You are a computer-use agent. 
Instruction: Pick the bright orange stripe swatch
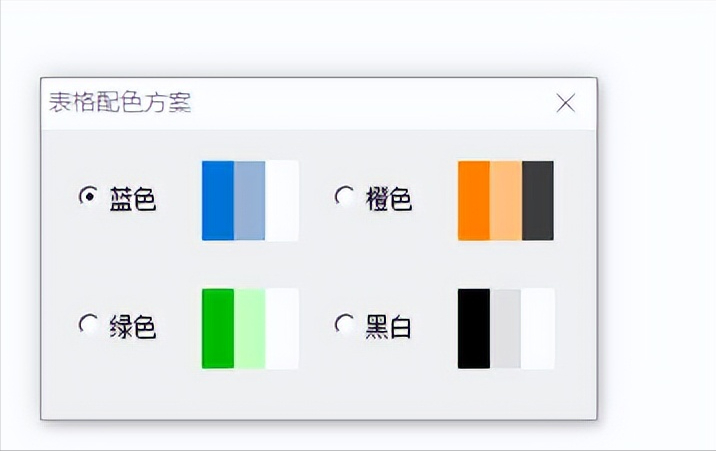[x=474, y=200]
